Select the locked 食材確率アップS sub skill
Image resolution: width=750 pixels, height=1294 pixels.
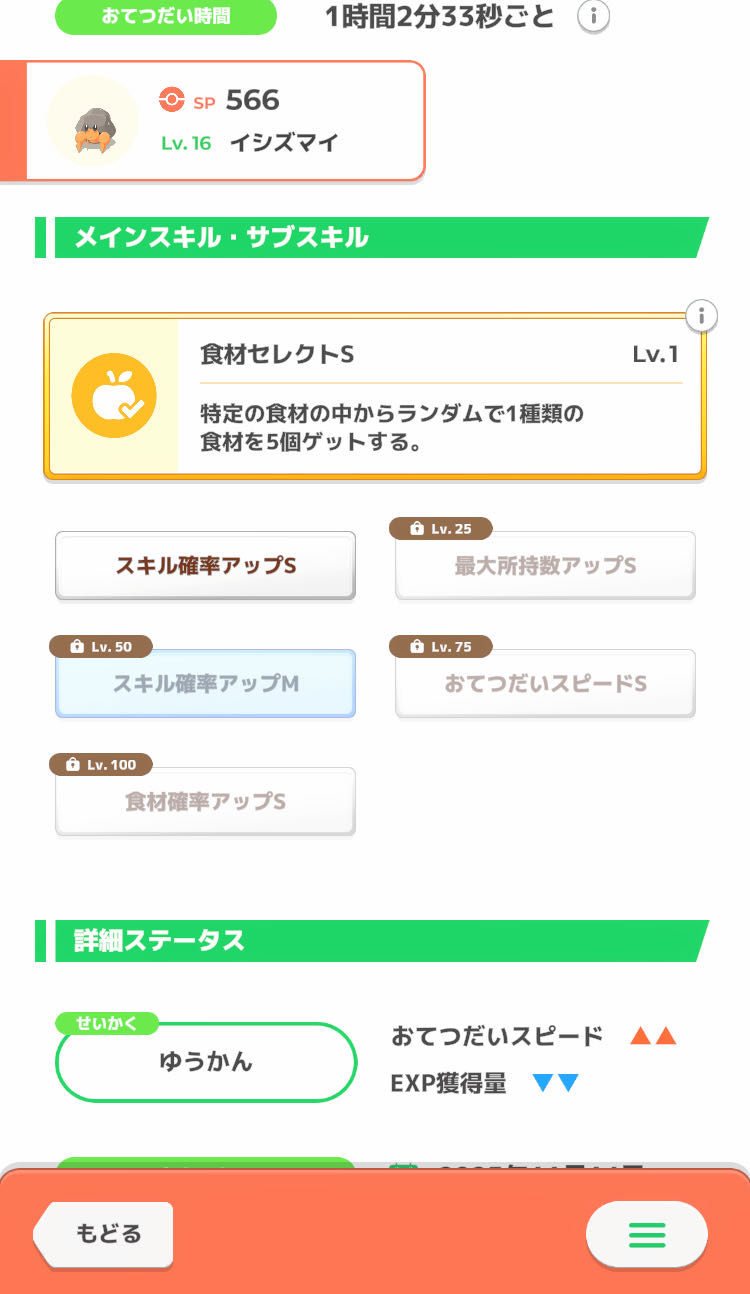pos(205,802)
